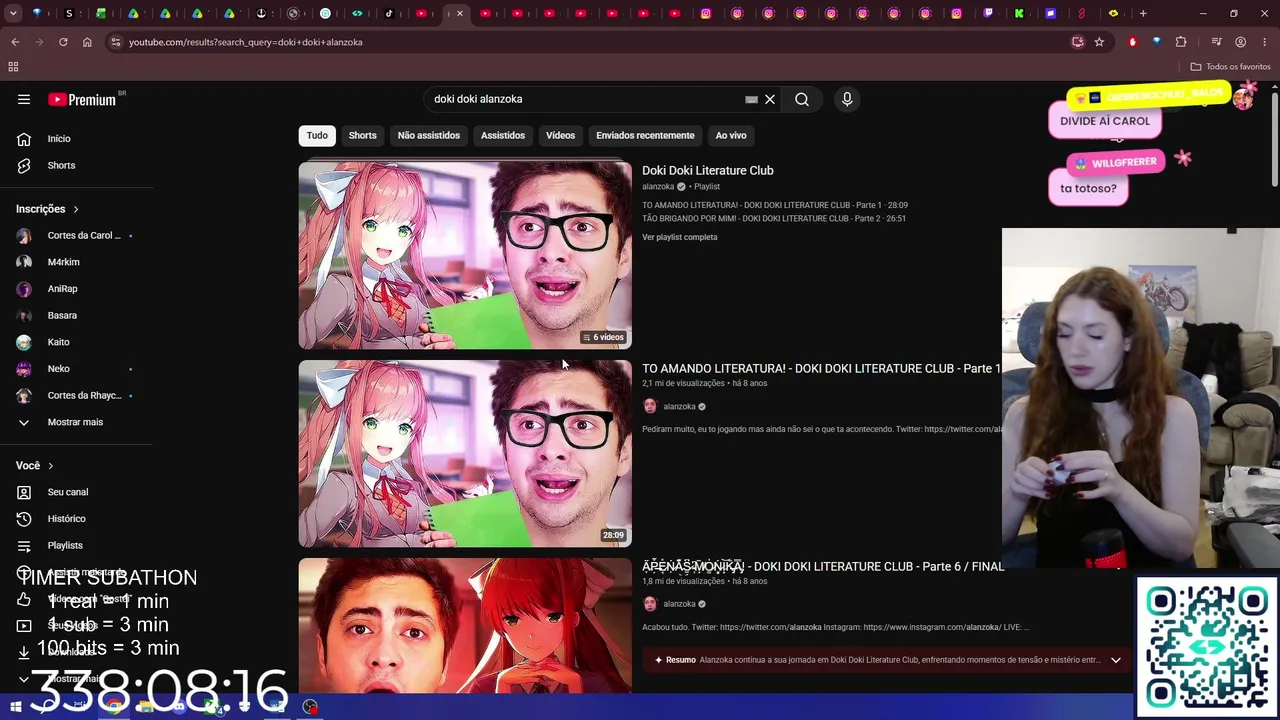Go back one page in the browser
This screenshot has height=720, width=1280.
click(15, 42)
